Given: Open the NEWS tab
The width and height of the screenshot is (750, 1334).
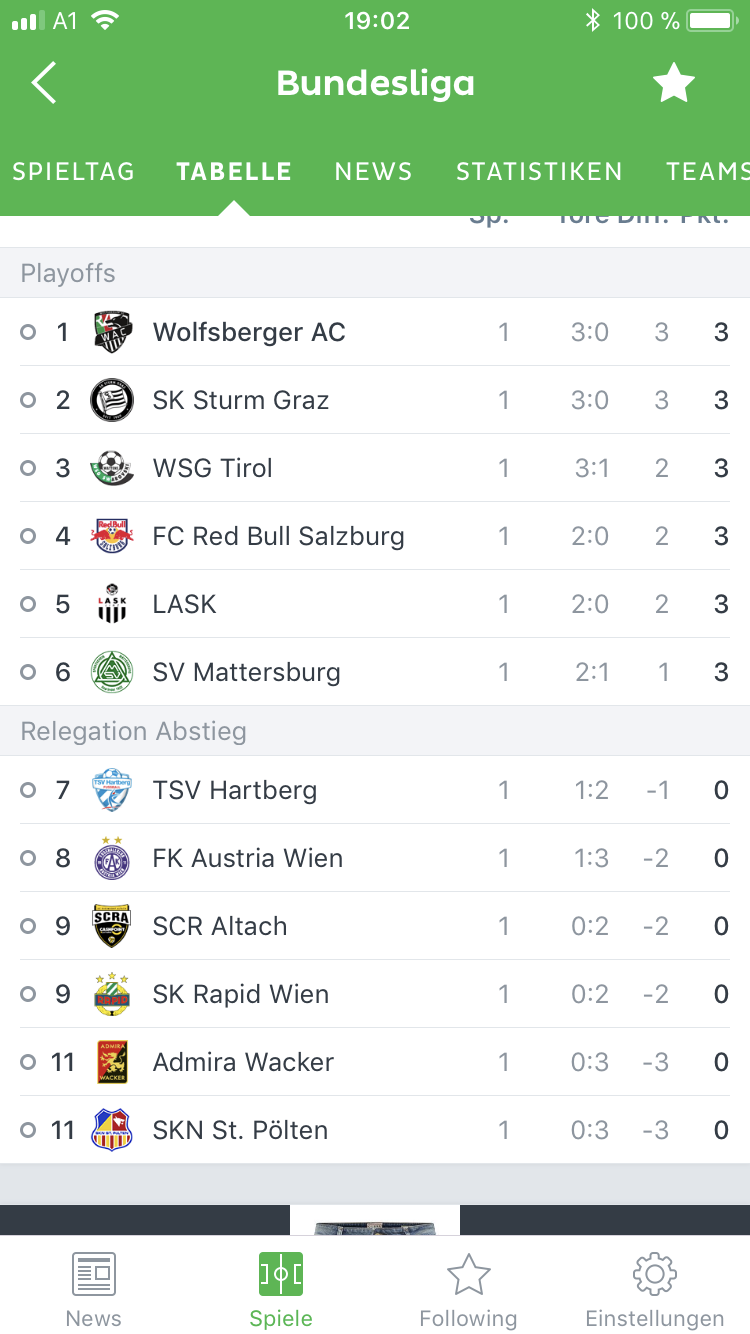Looking at the screenshot, I should point(374,171).
